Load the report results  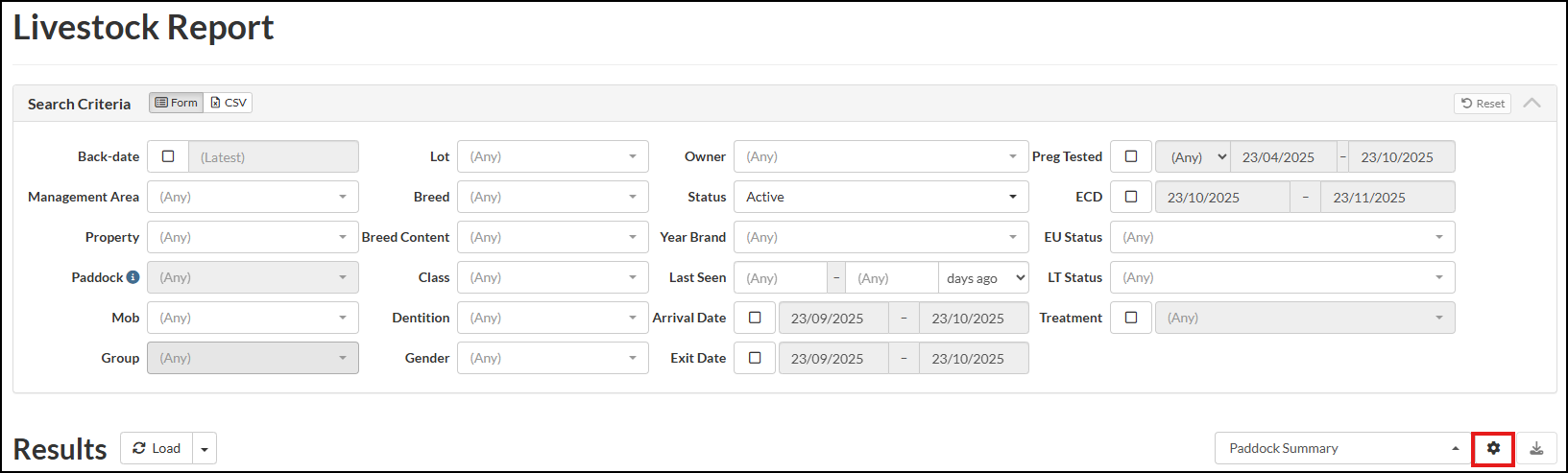157,448
